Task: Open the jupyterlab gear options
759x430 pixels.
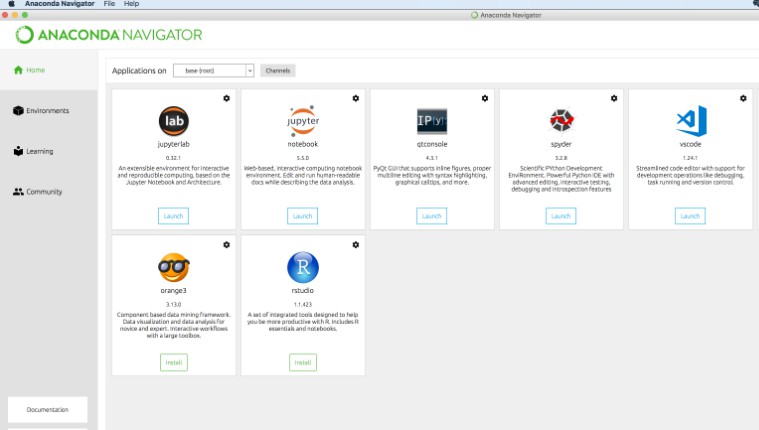Action: tap(227, 98)
